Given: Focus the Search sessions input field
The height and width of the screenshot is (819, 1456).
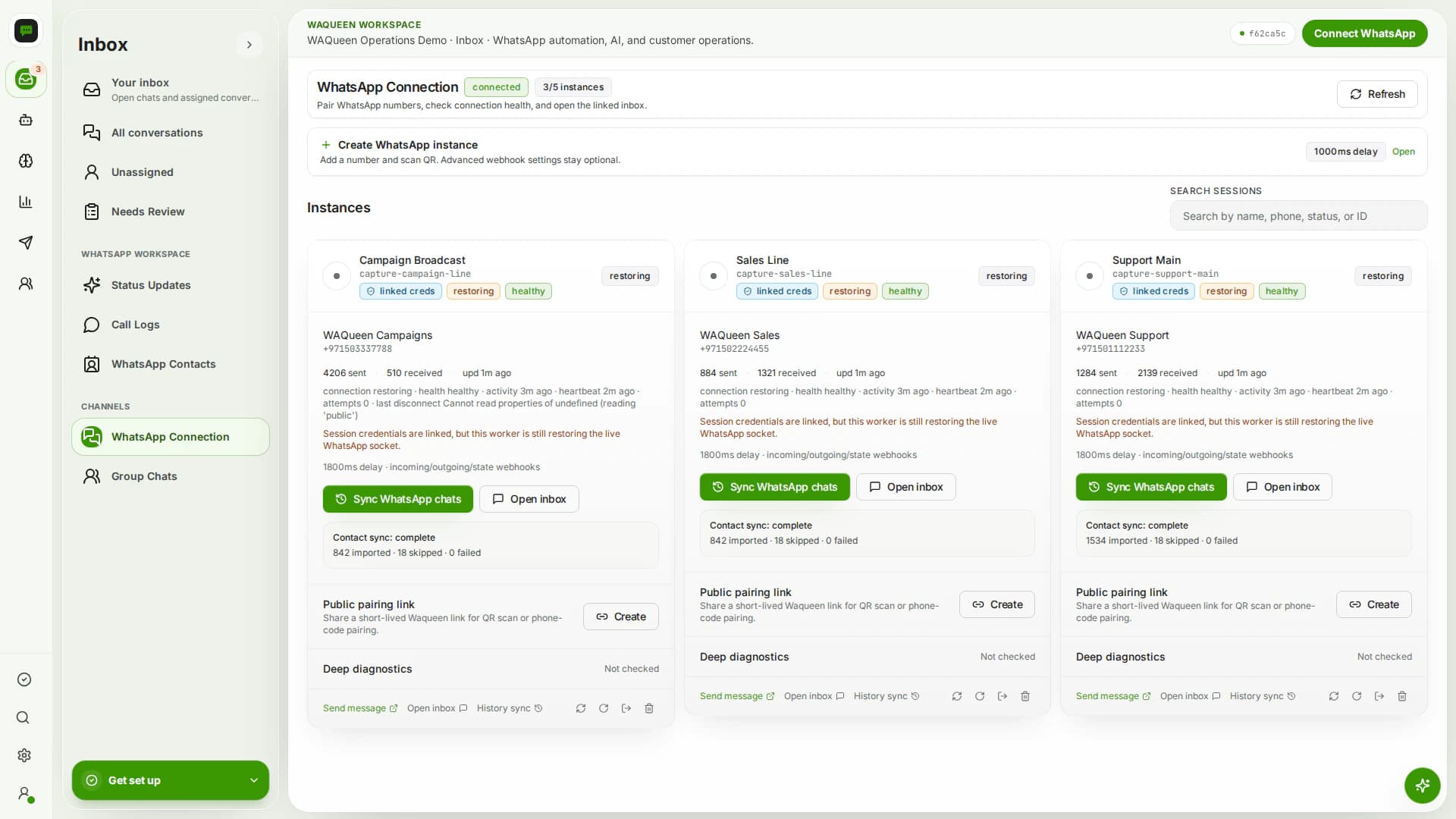Looking at the screenshot, I should tap(1298, 216).
